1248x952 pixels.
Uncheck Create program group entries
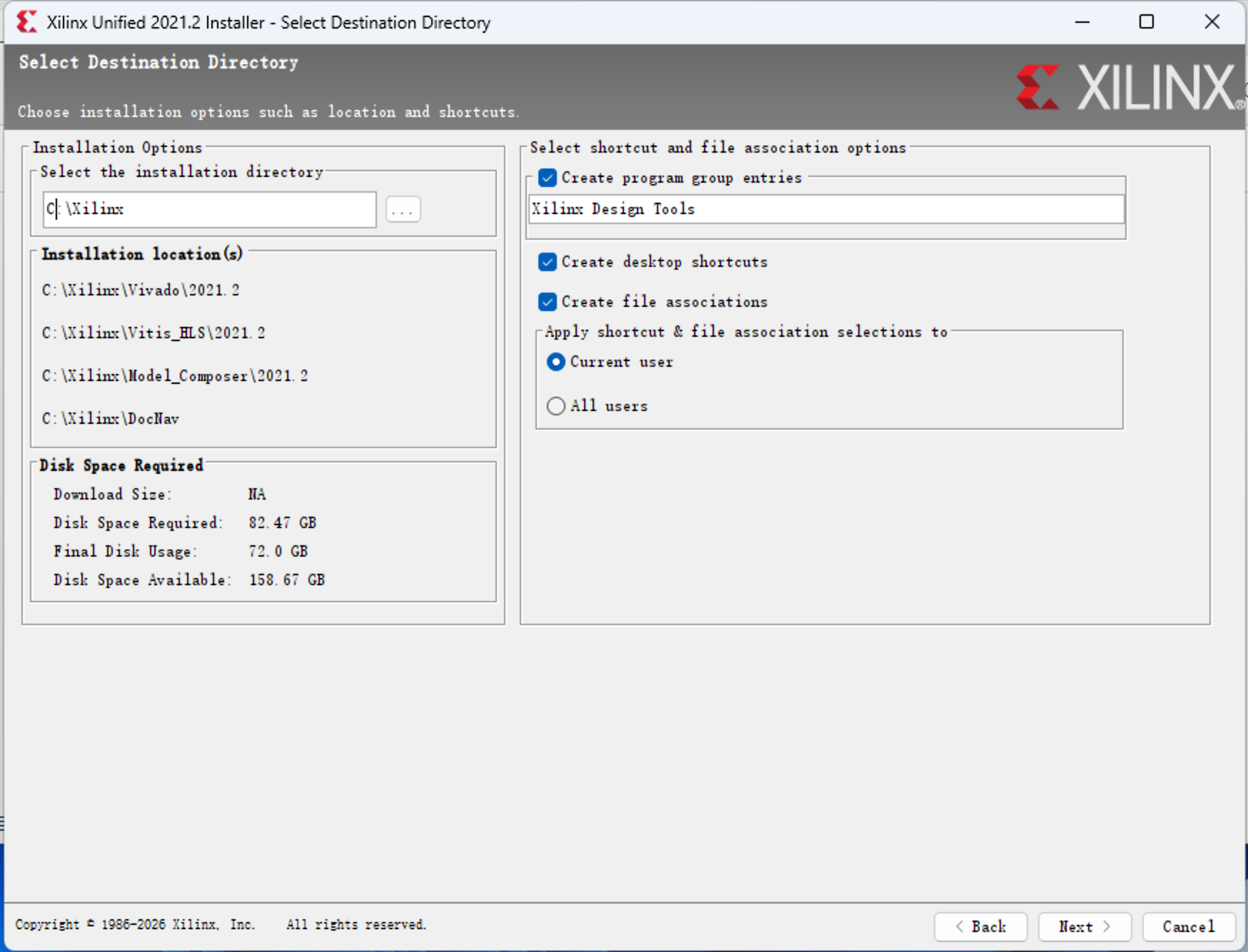click(x=548, y=178)
